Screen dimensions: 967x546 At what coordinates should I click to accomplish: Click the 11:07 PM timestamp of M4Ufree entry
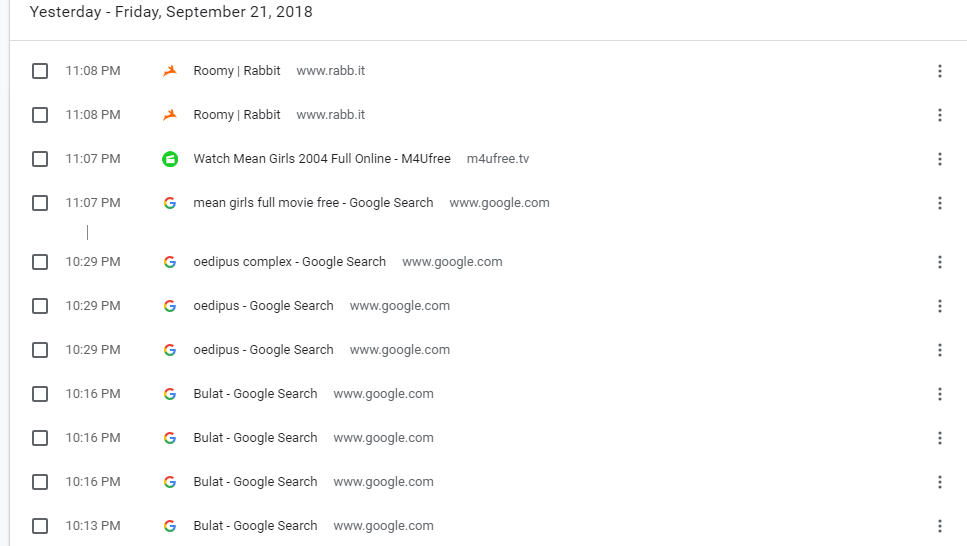(x=93, y=159)
